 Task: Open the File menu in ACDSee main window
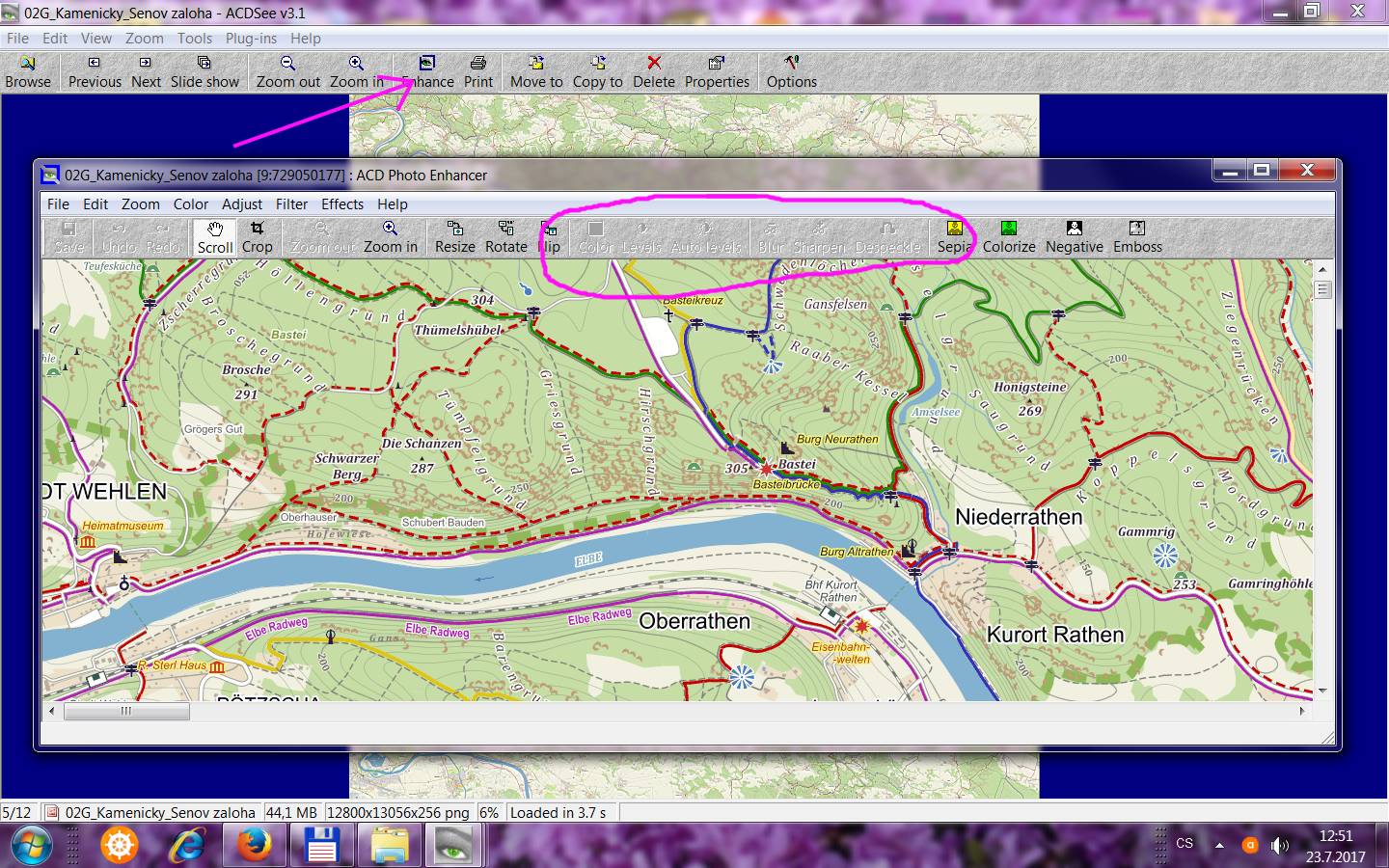pyautogui.click(x=17, y=39)
